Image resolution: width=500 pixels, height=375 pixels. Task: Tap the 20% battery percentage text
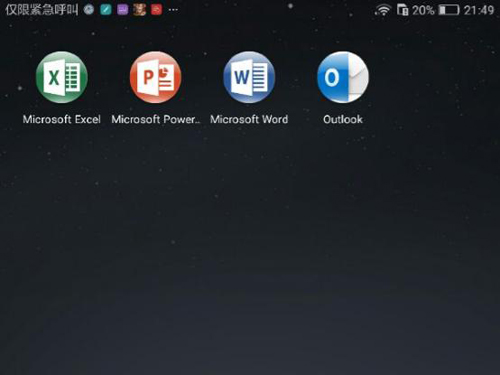pos(423,10)
